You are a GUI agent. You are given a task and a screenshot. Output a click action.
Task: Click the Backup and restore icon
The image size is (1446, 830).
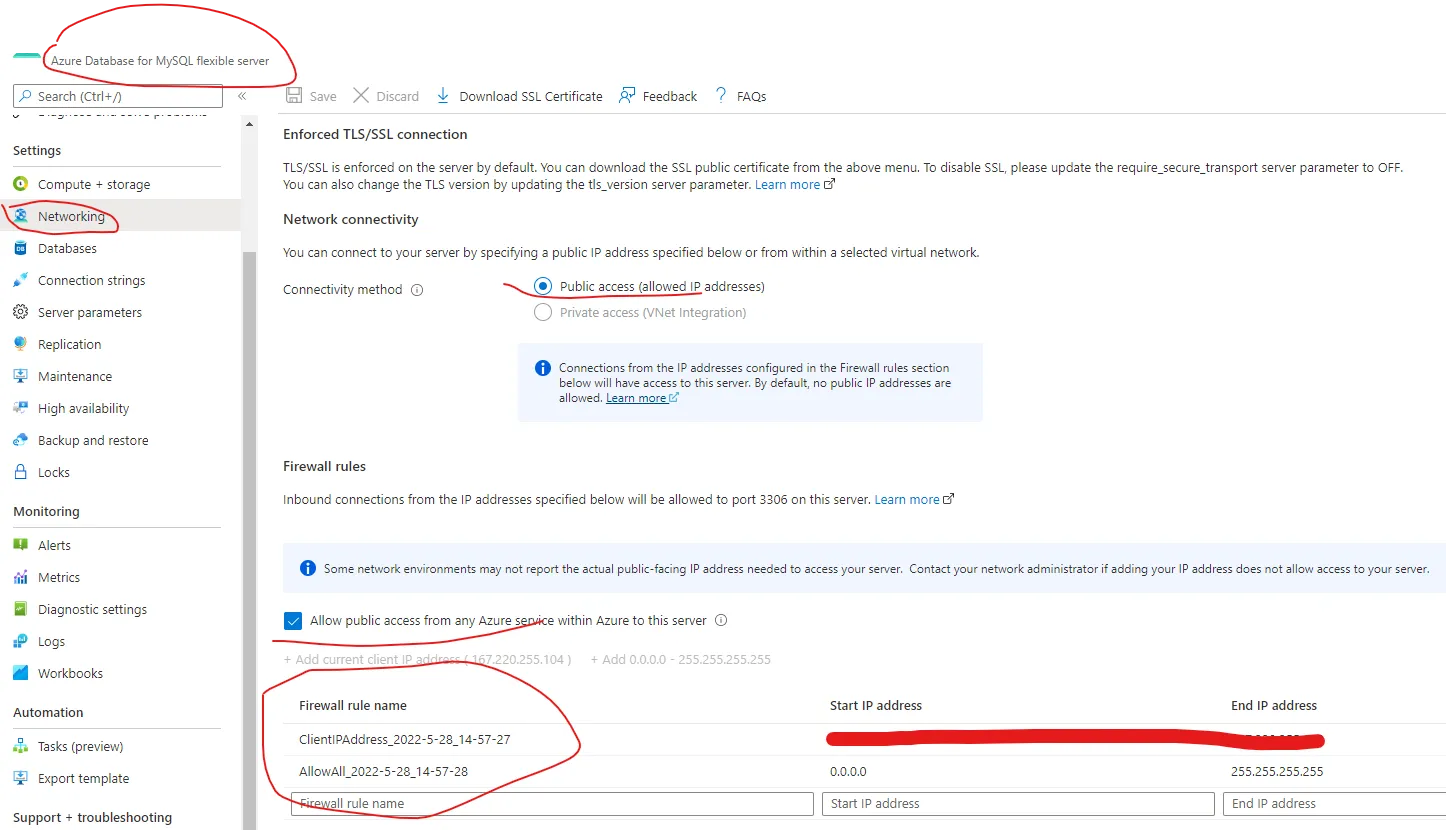pyautogui.click(x=20, y=440)
